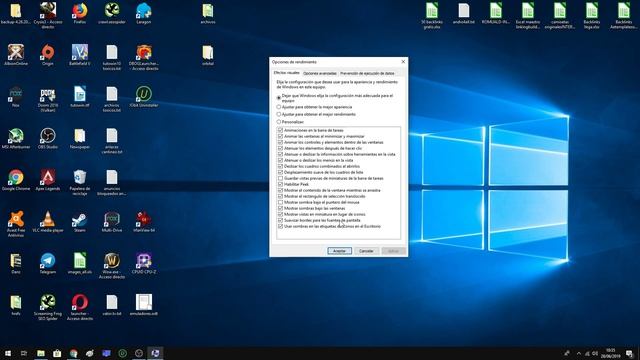
Task: Click the Aceptar button
Action: click(x=339, y=251)
